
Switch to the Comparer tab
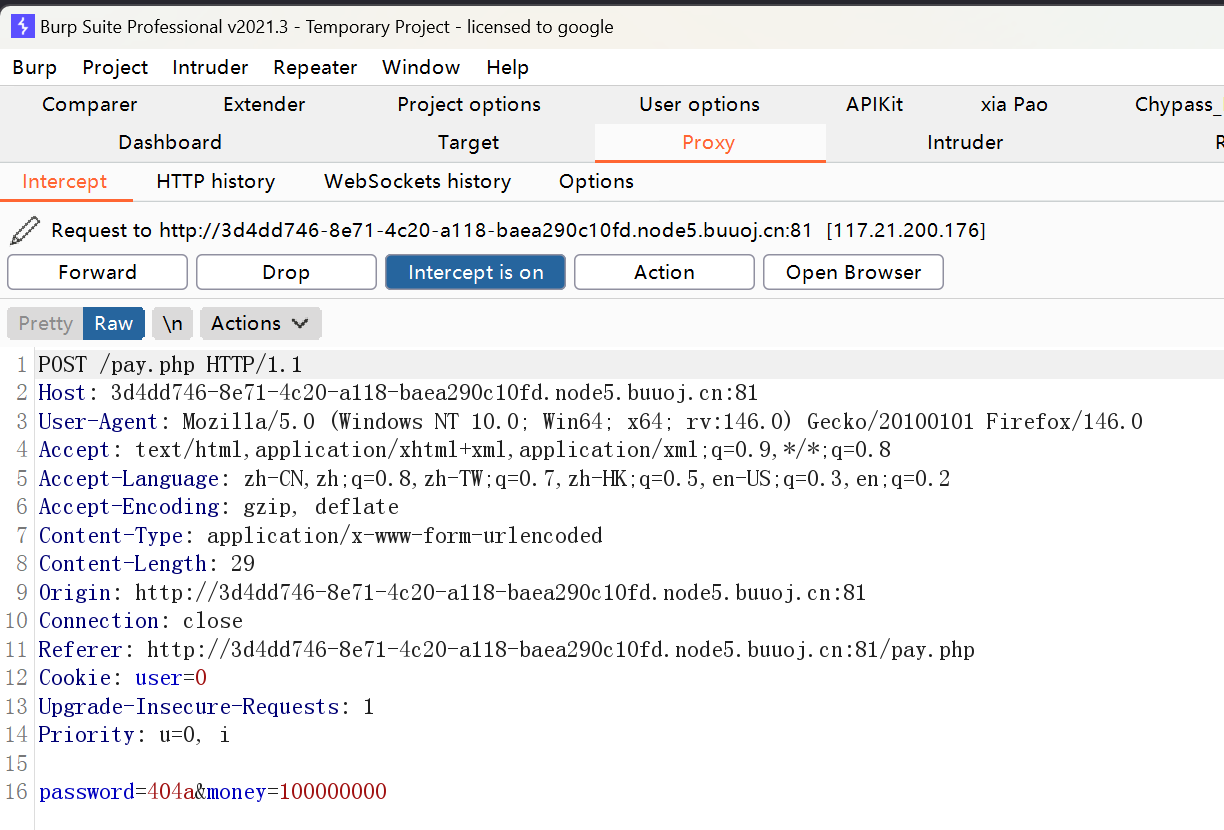click(90, 104)
